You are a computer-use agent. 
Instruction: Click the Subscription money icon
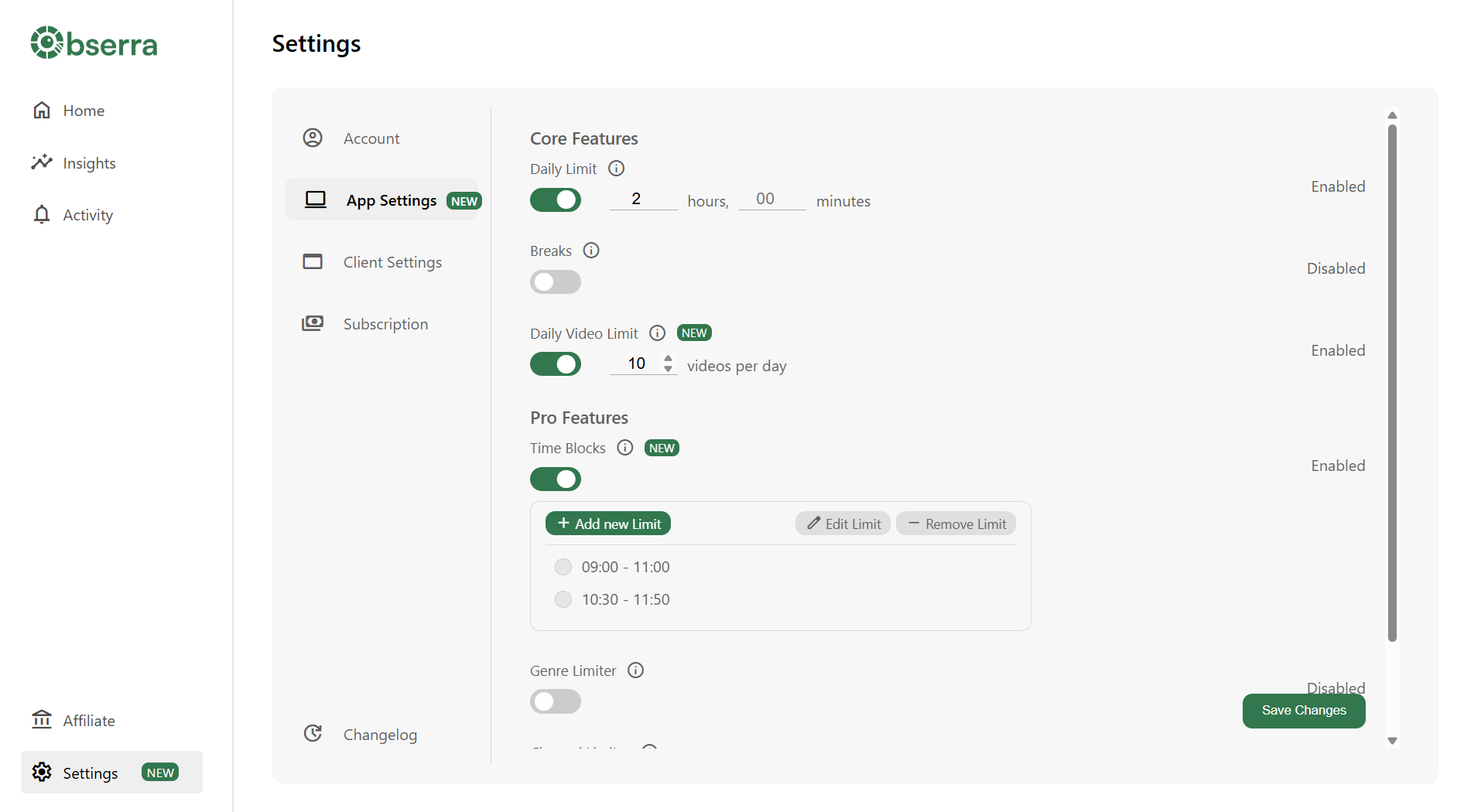coord(313,323)
